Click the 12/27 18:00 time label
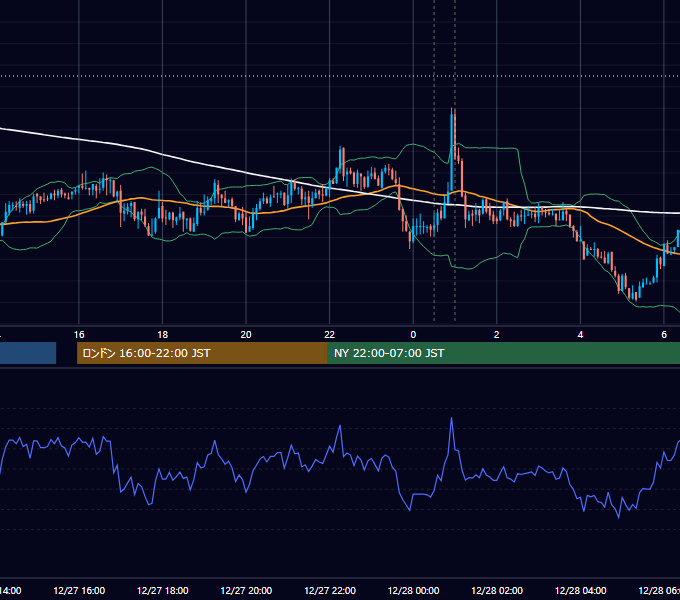 (163, 590)
